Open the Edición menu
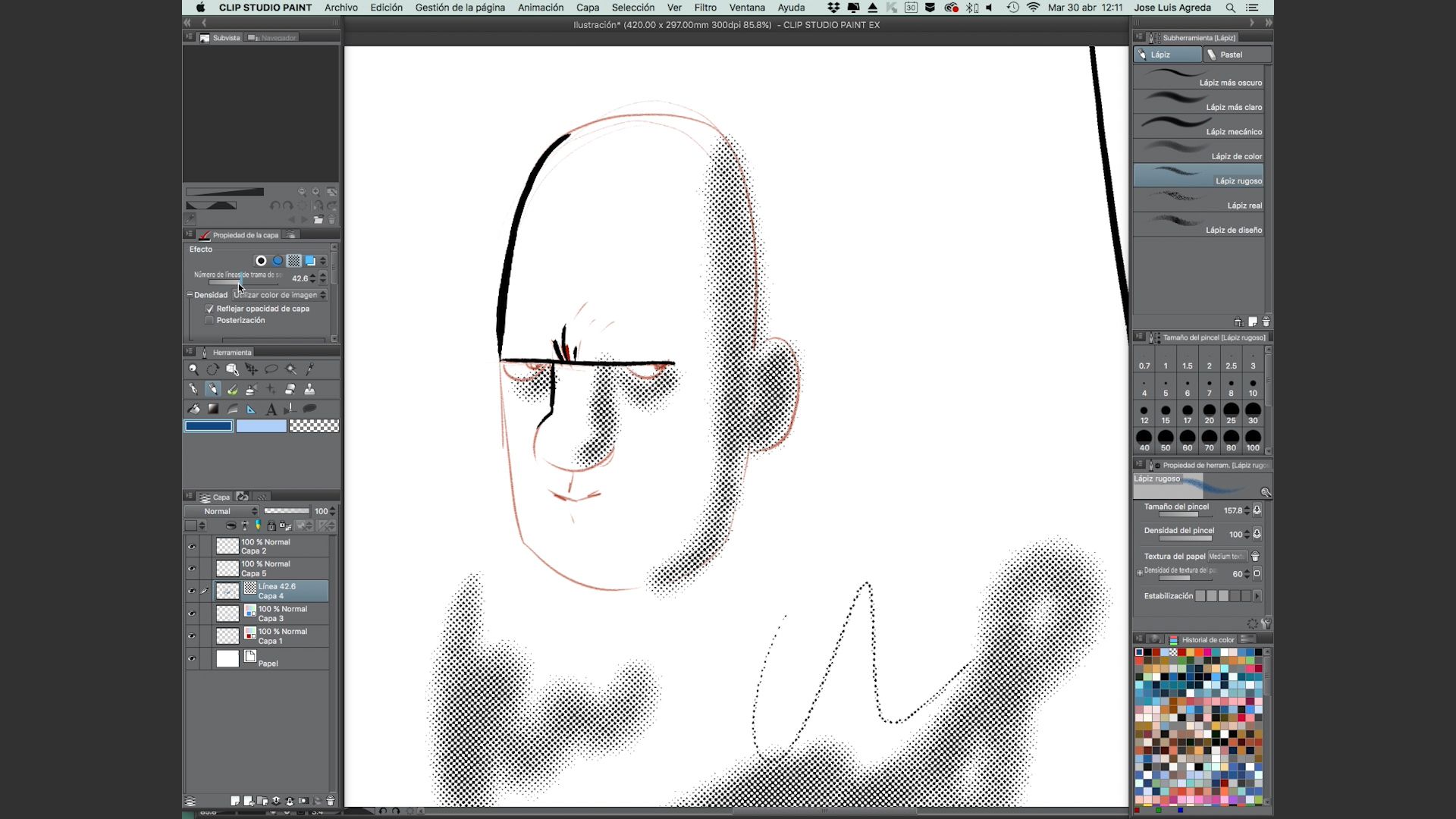 click(387, 8)
